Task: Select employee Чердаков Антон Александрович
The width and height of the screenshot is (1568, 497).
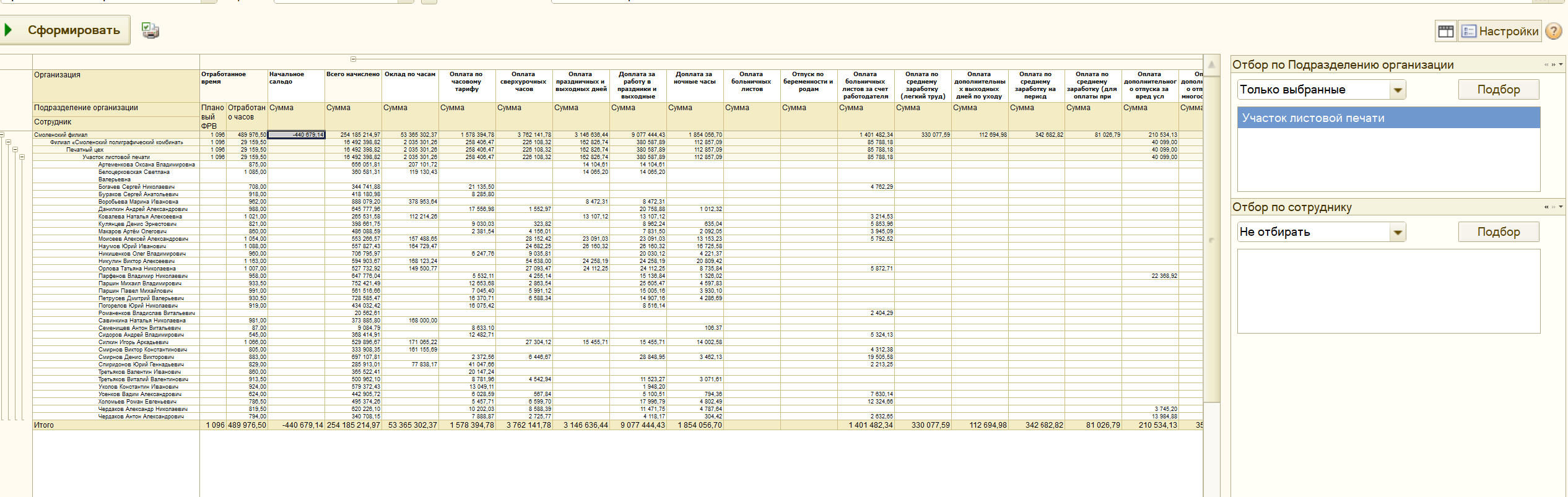Action: pyautogui.click(x=141, y=416)
